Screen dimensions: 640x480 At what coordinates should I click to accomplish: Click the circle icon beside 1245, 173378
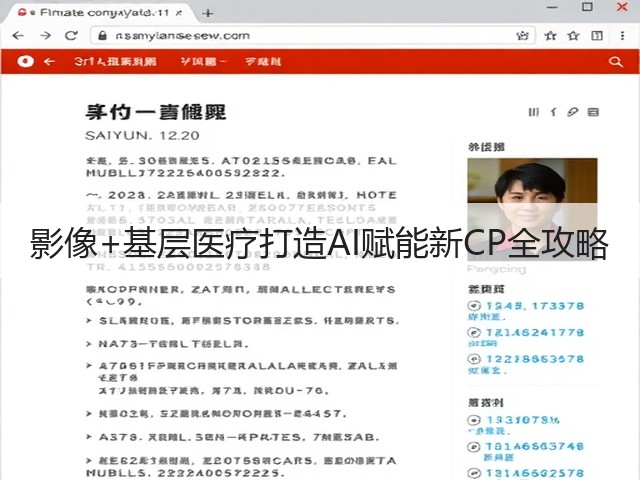pos(474,305)
